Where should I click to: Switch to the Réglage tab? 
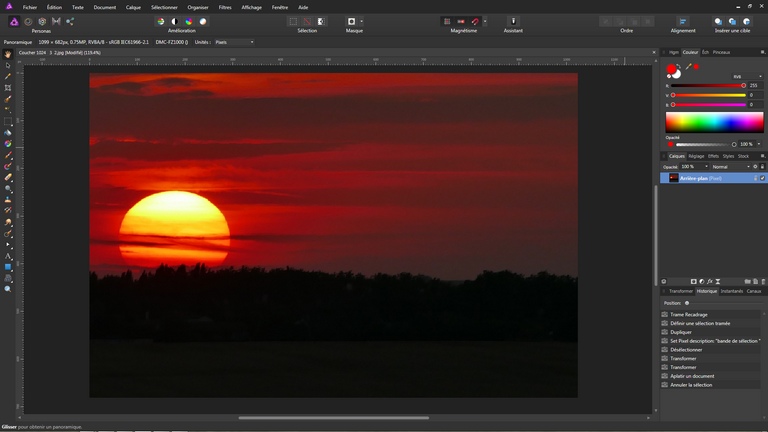(x=696, y=156)
